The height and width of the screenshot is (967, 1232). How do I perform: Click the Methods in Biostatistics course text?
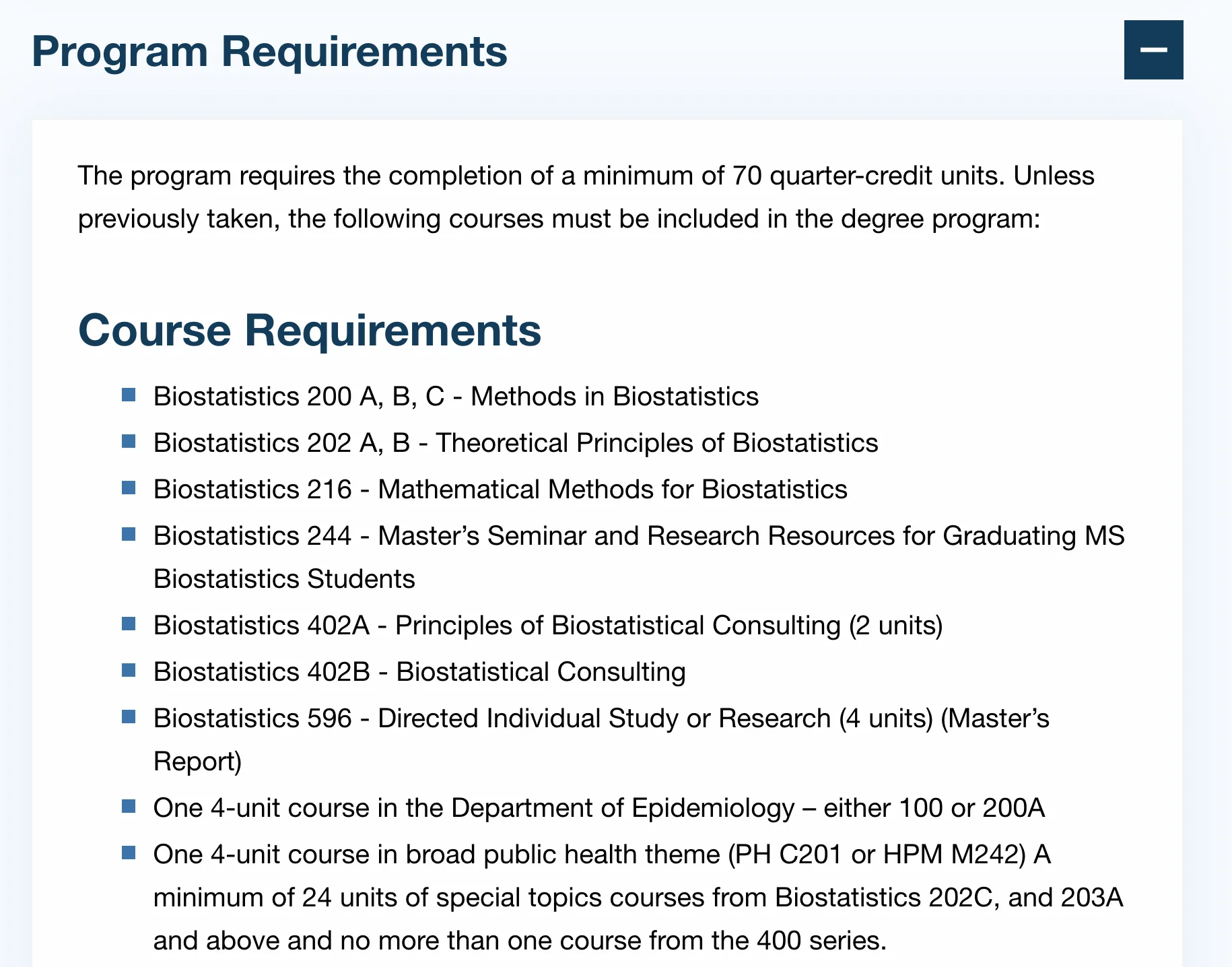tap(614, 397)
